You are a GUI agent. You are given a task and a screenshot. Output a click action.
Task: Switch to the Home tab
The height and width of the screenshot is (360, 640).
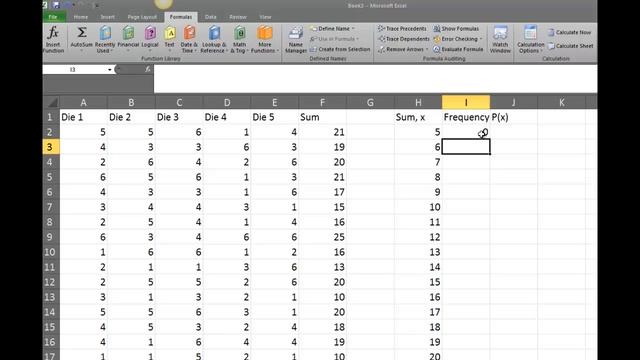(x=80, y=17)
